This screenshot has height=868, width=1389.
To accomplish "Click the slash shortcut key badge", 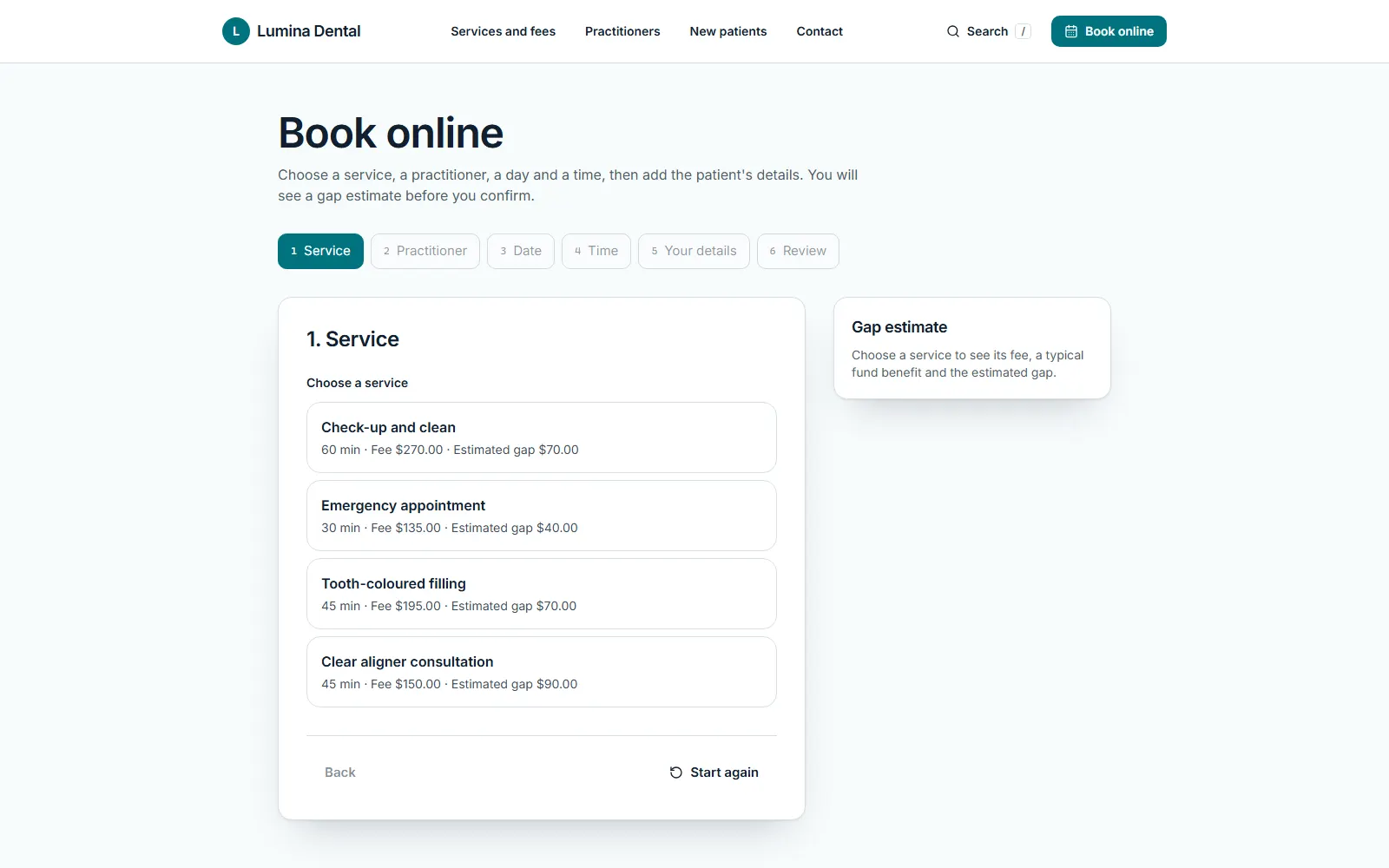I will coord(1023,31).
